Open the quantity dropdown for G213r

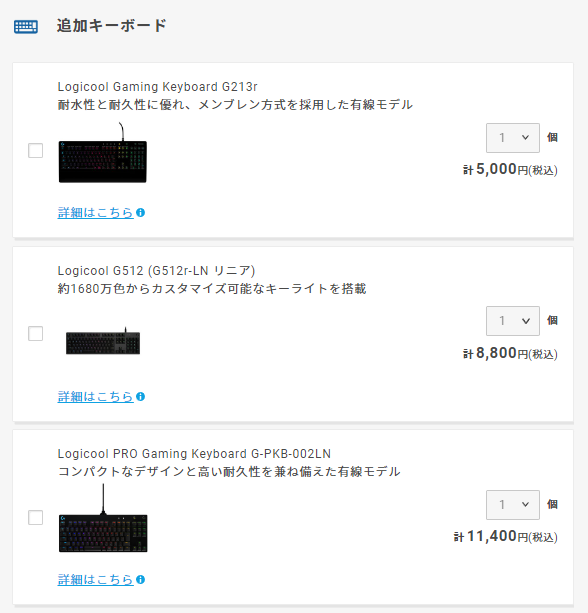point(513,138)
